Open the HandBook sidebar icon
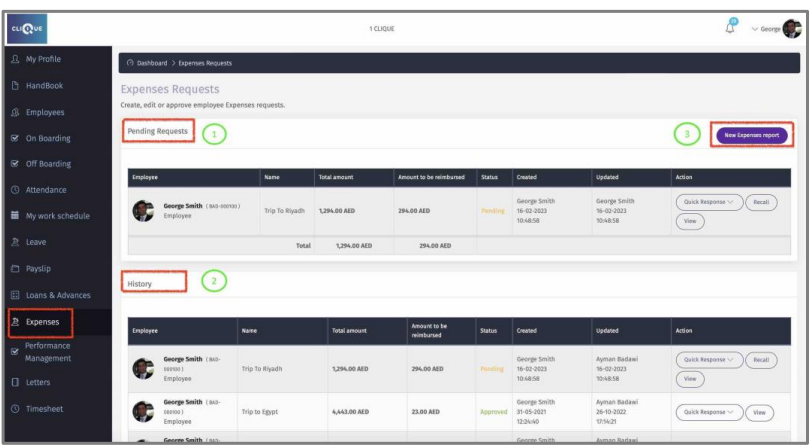 tap(15, 86)
